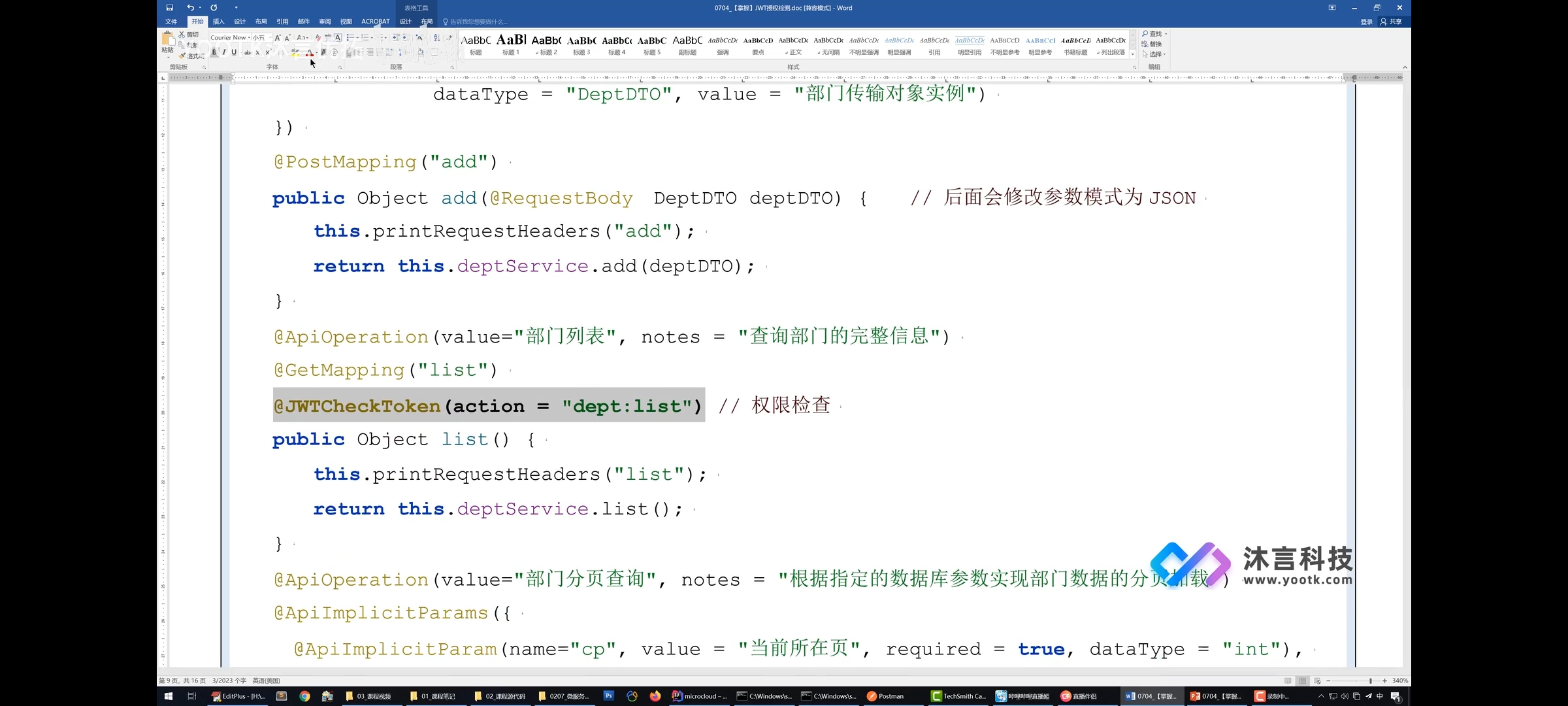Sort paragraphs with the A-Z sort icon
The height and width of the screenshot is (706, 1568).
click(437, 38)
